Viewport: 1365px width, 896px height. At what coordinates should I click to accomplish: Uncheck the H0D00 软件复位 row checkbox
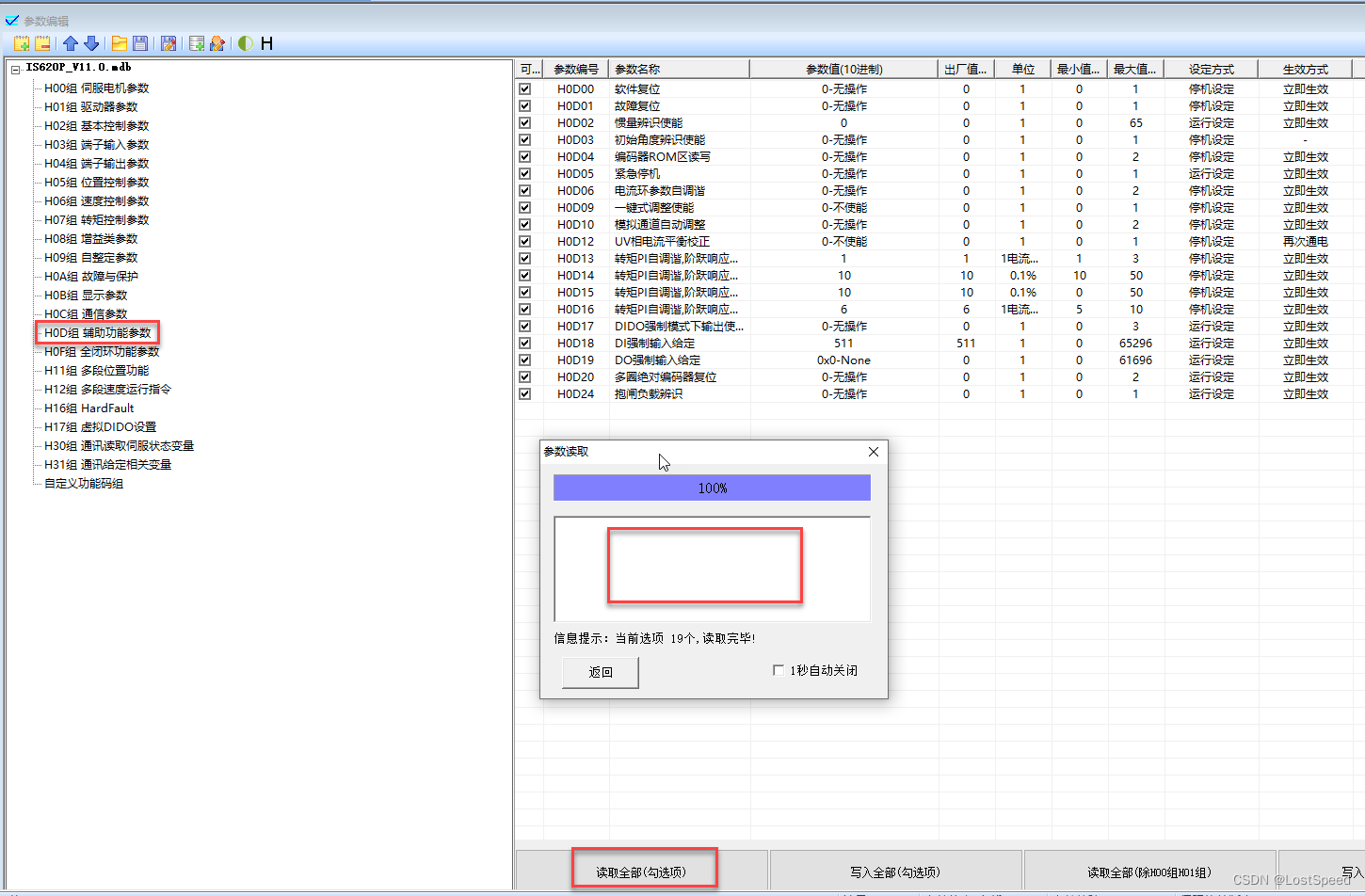tap(525, 89)
